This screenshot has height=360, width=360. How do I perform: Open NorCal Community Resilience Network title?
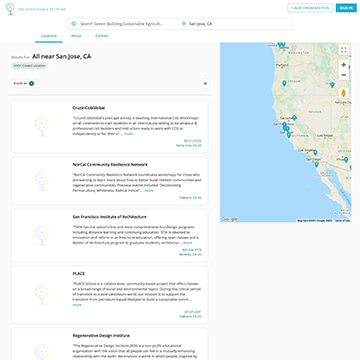tap(110, 165)
